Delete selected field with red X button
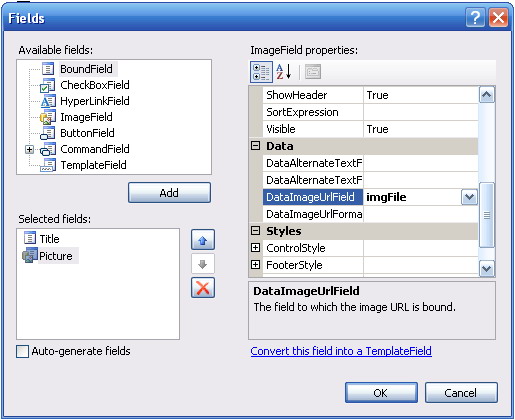Viewport: 515px width, 420px height. click(x=203, y=288)
